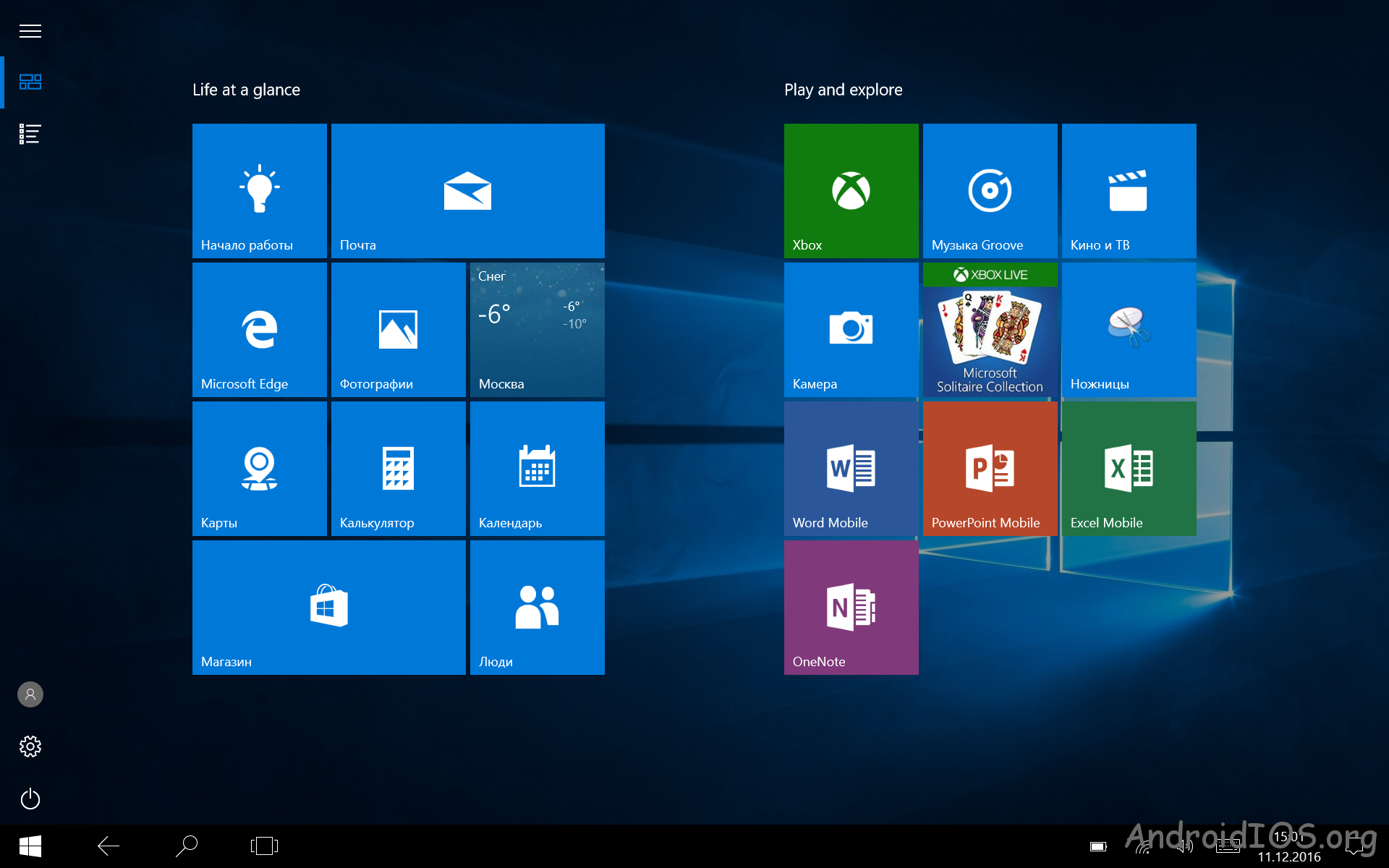The image size is (1389, 868).
Task: Open the Камера tile
Action: [x=851, y=329]
